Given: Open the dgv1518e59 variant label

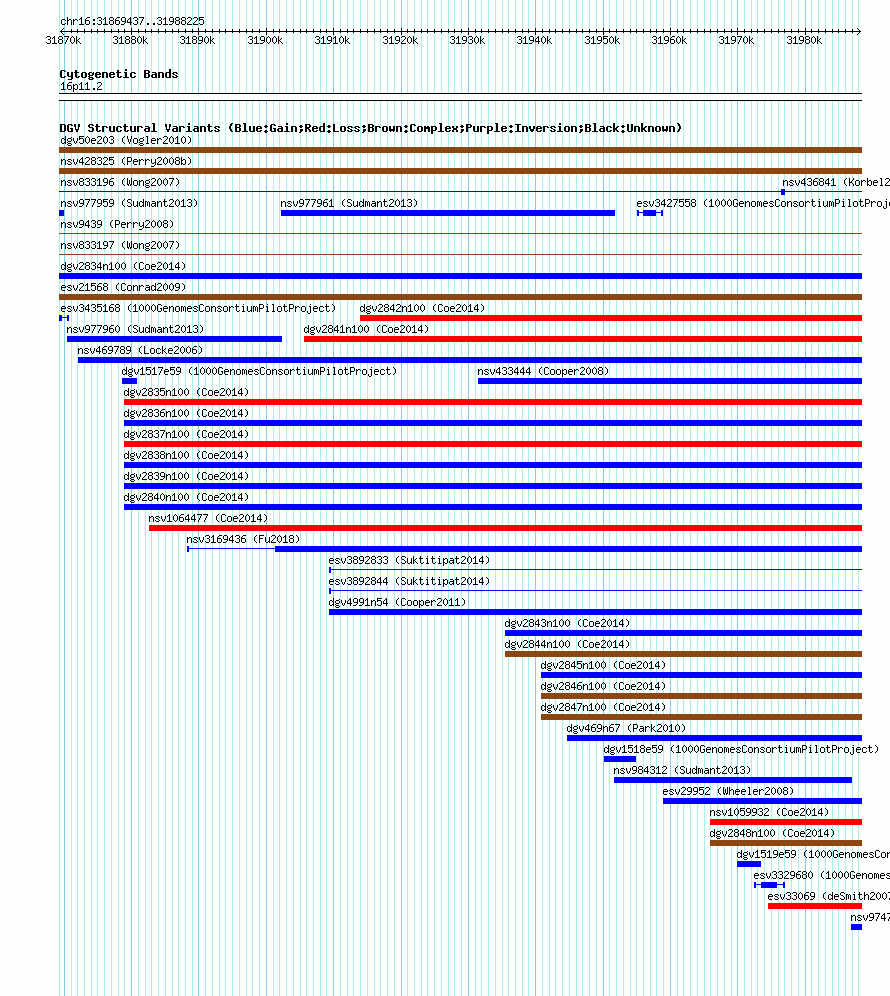Looking at the screenshot, I should (x=741, y=748).
